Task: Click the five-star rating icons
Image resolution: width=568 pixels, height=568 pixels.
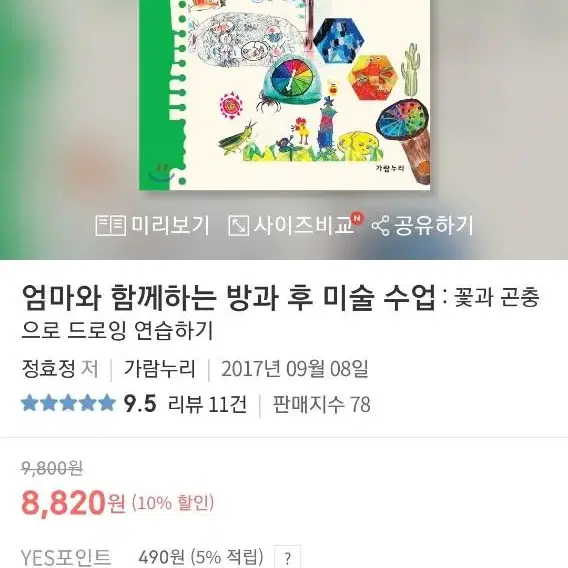Action: pos(68,403)
